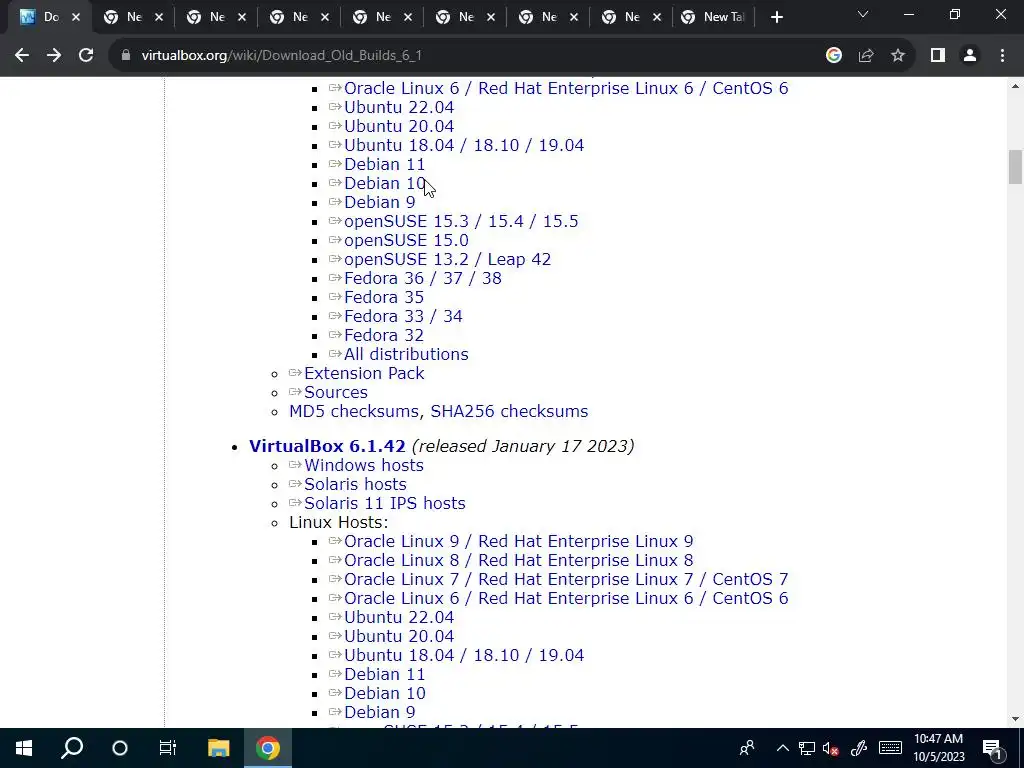Image resolution: width=1024 pixels, height=768 pixels.
Task: Open Windows hosts link for 6.1.42
Action: (364, 465)
